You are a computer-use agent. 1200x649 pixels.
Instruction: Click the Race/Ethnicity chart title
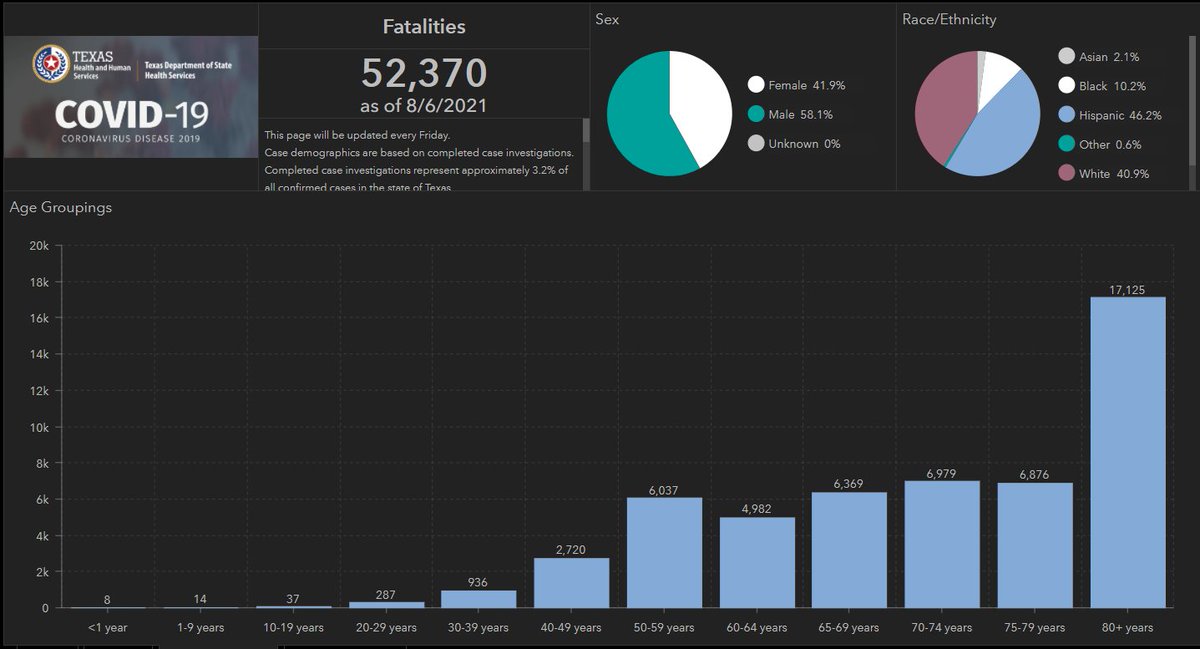[x=949, y=19]
